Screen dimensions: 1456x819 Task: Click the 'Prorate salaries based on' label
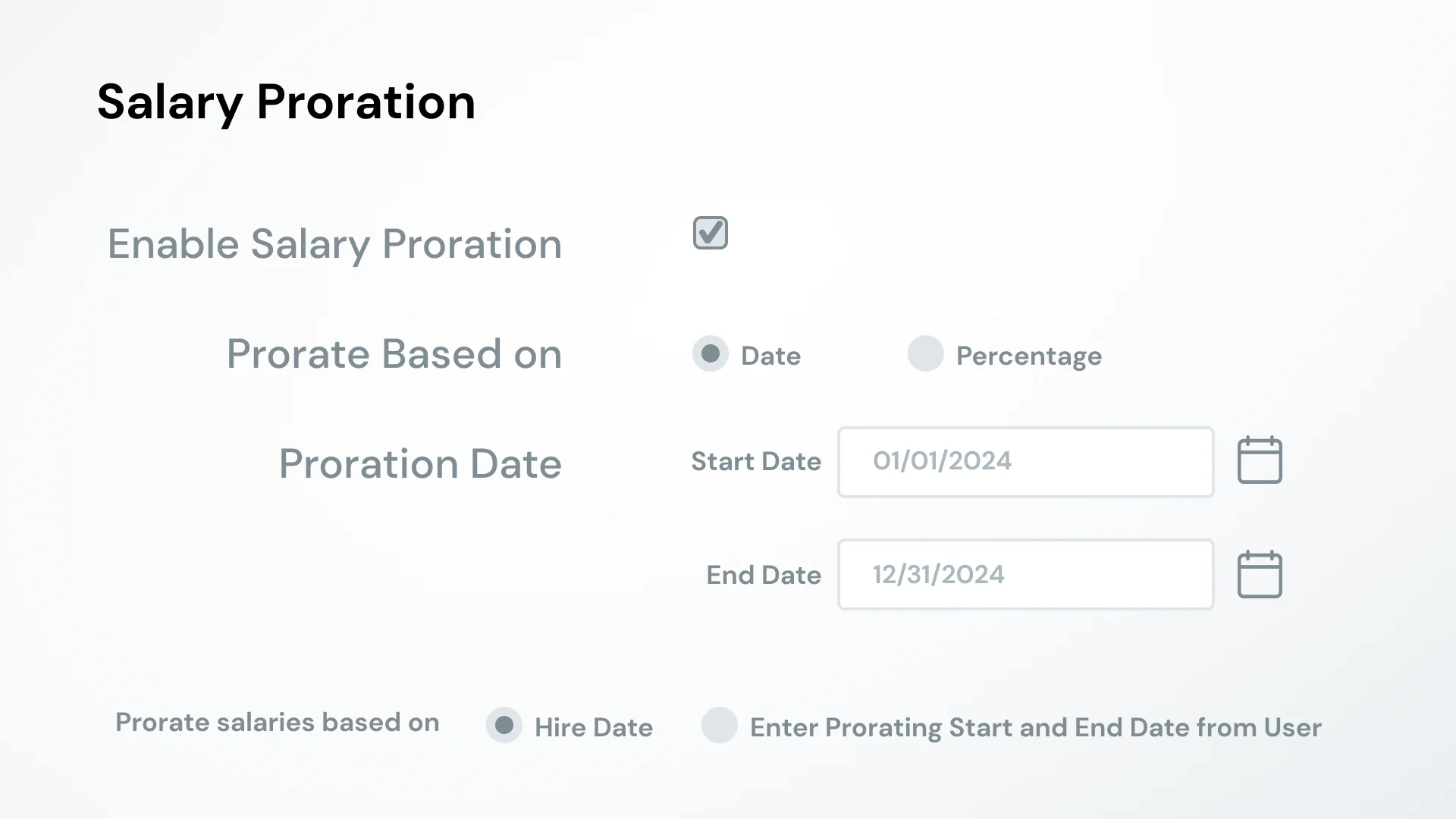tap(278, 722)
